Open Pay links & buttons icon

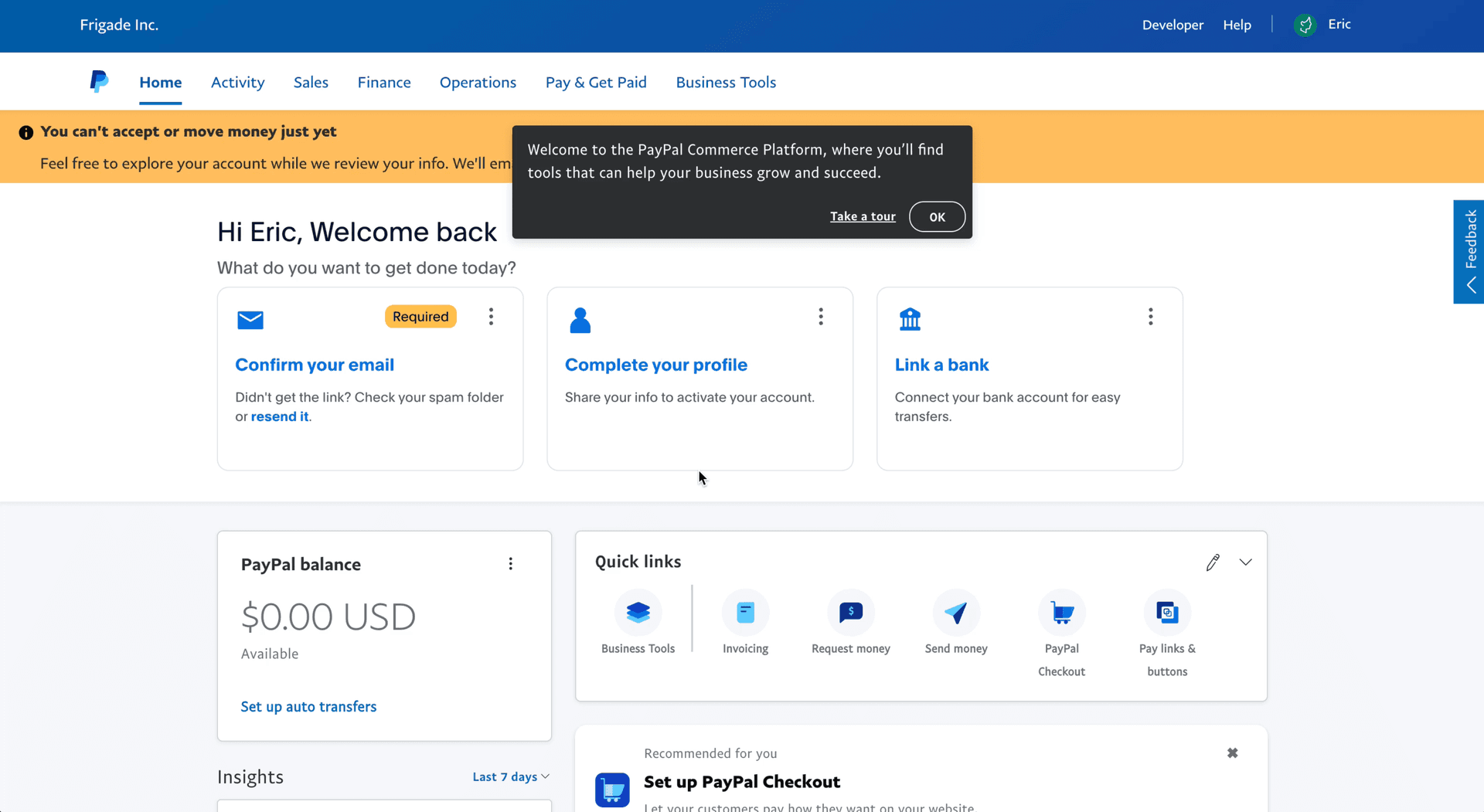(1167, 613)
